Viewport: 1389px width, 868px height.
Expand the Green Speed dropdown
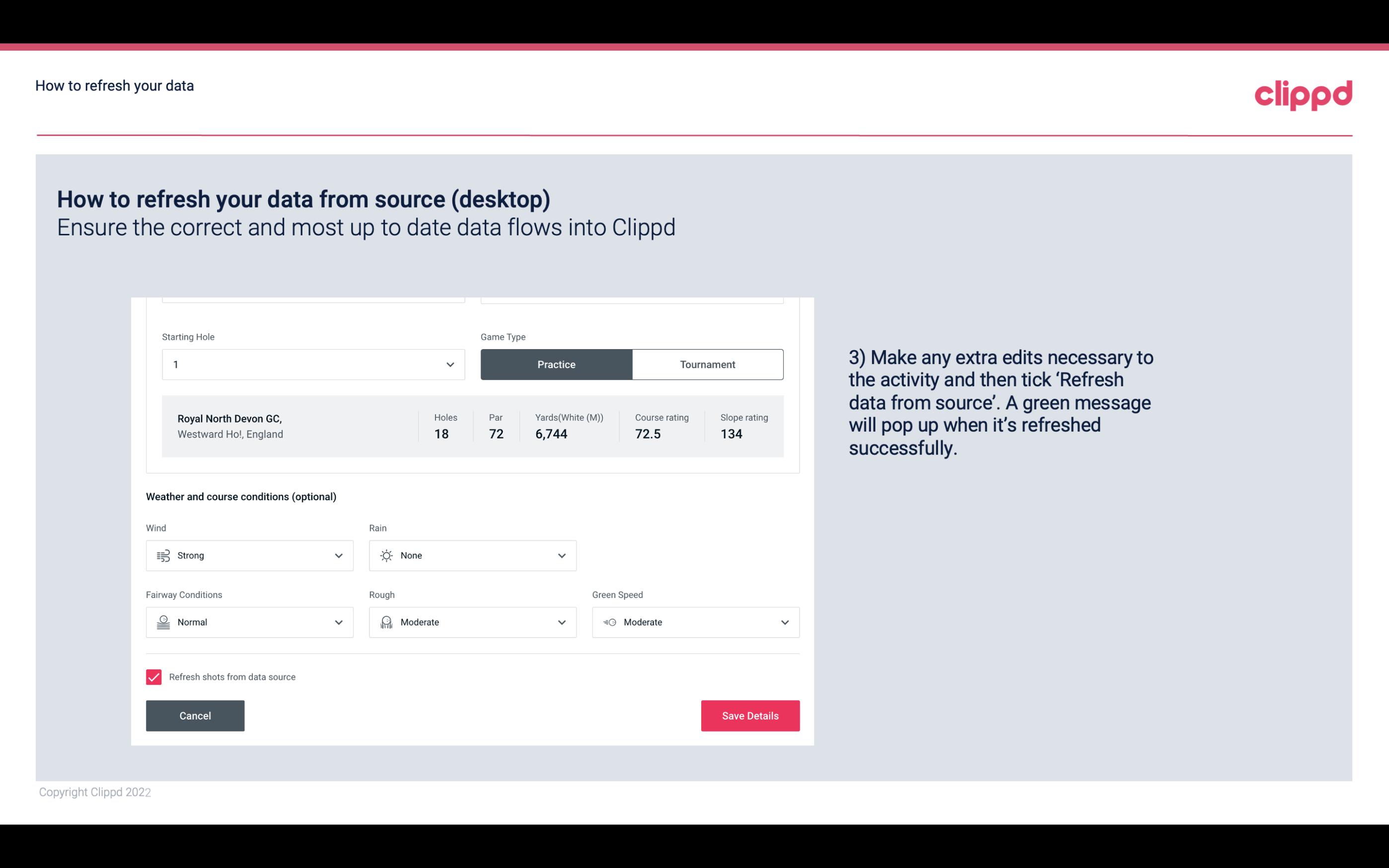[x=784, y=621]
